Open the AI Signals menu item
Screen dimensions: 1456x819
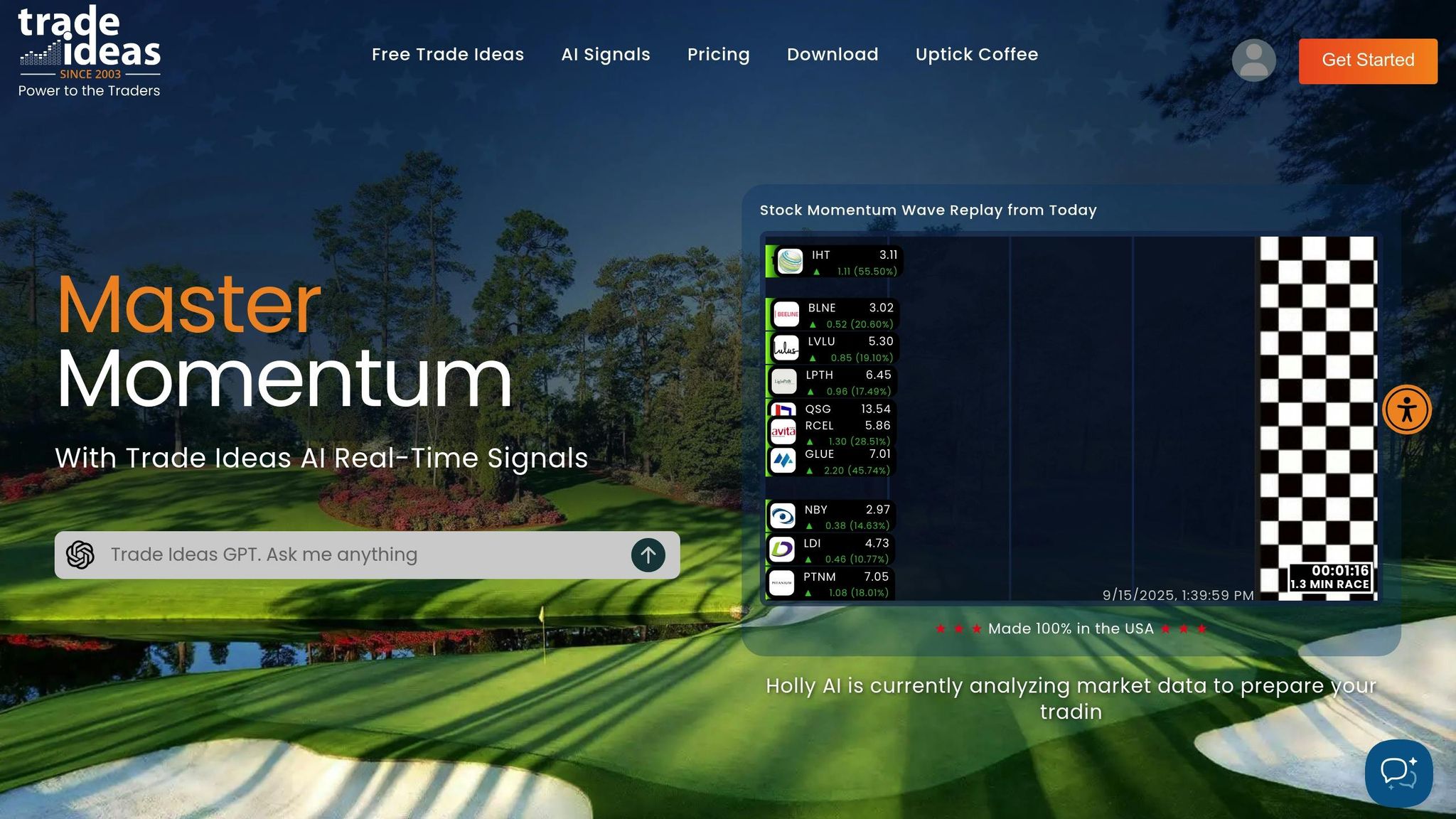pyautogui.click(x=606, y=55)
